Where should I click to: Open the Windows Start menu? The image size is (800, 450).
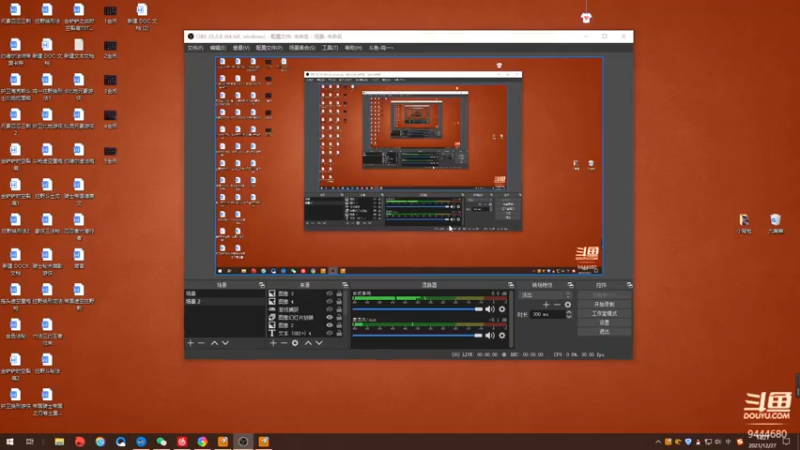[10, 442]
